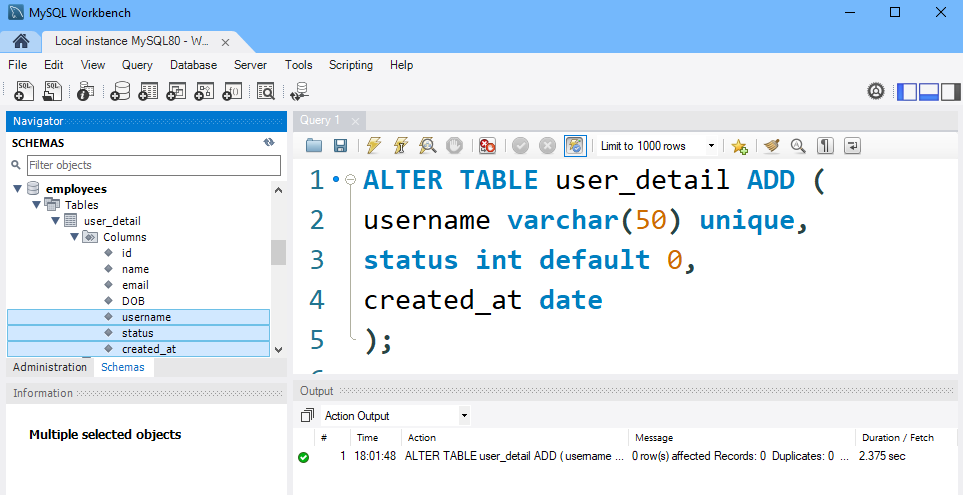
Task: Open the Database menu
Action: point(193,64)
